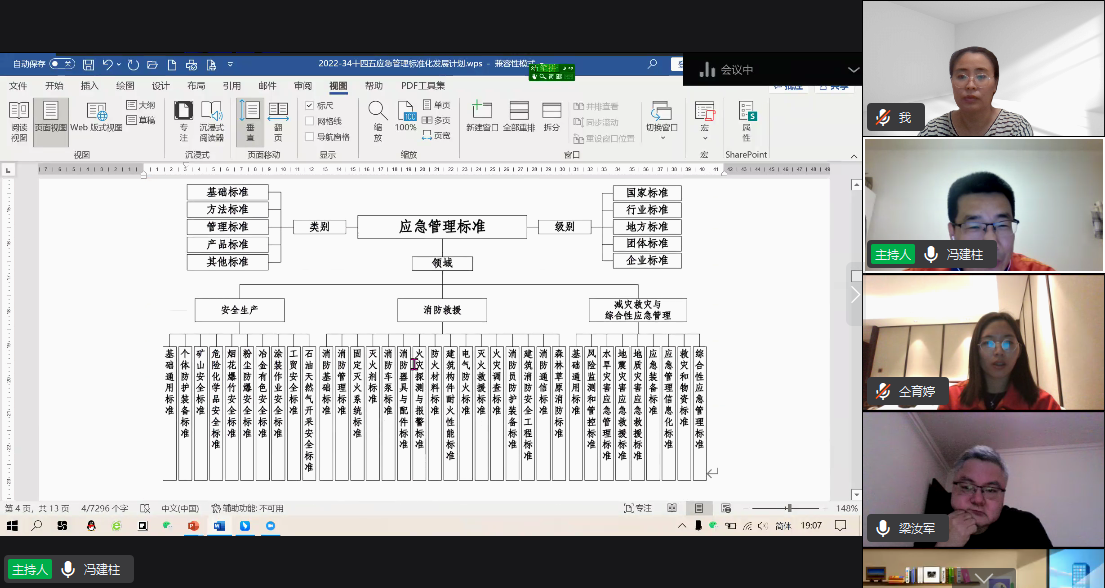
Task: Open the 切换窗口 dropdown
Action: click(661, 120)
